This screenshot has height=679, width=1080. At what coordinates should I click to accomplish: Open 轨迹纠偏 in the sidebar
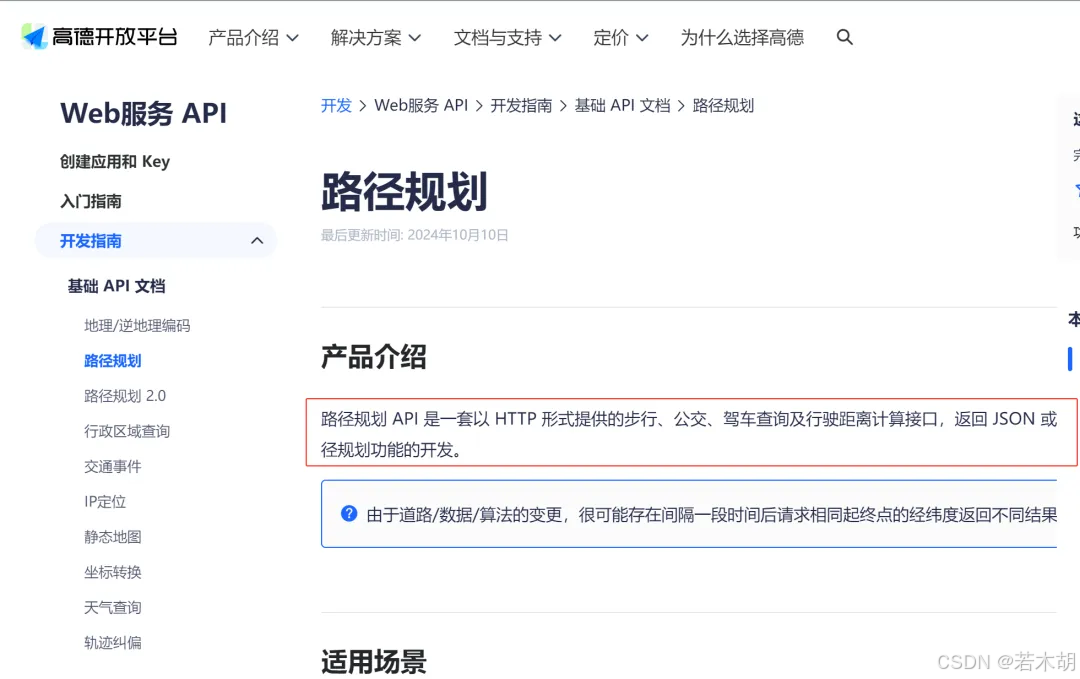112,643
